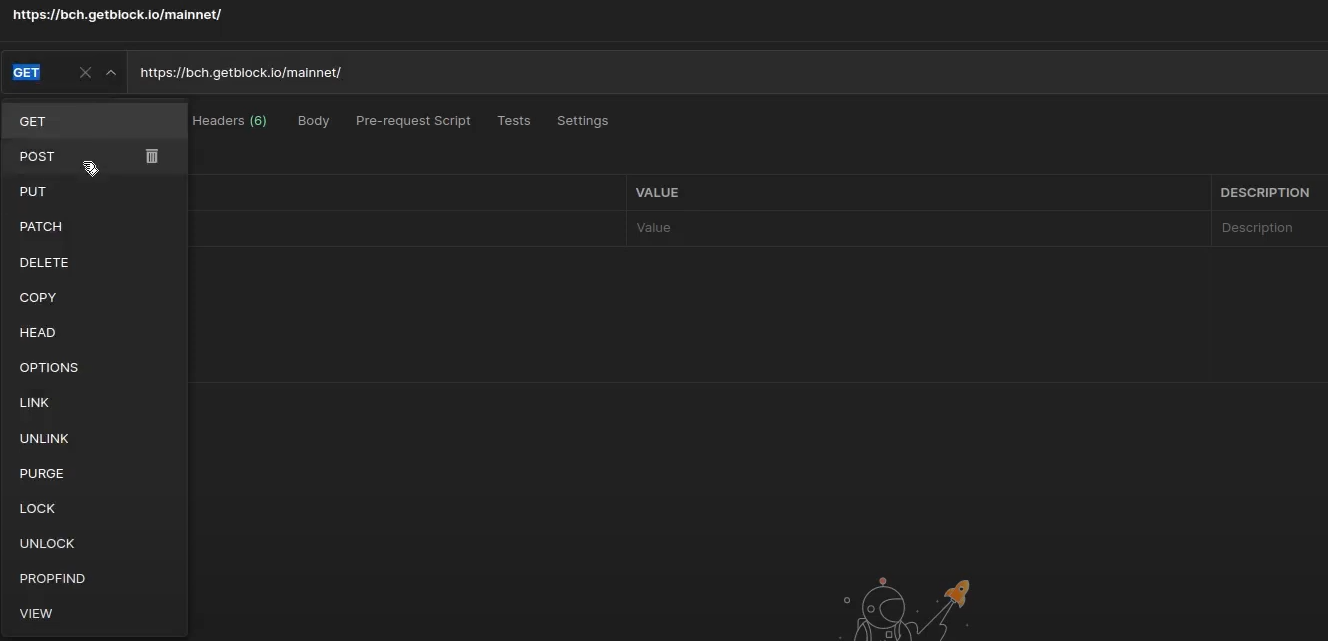Viewport: 1328px width, 641px height.
Task: Select HEAD method entry
Action: pos(95,332)
